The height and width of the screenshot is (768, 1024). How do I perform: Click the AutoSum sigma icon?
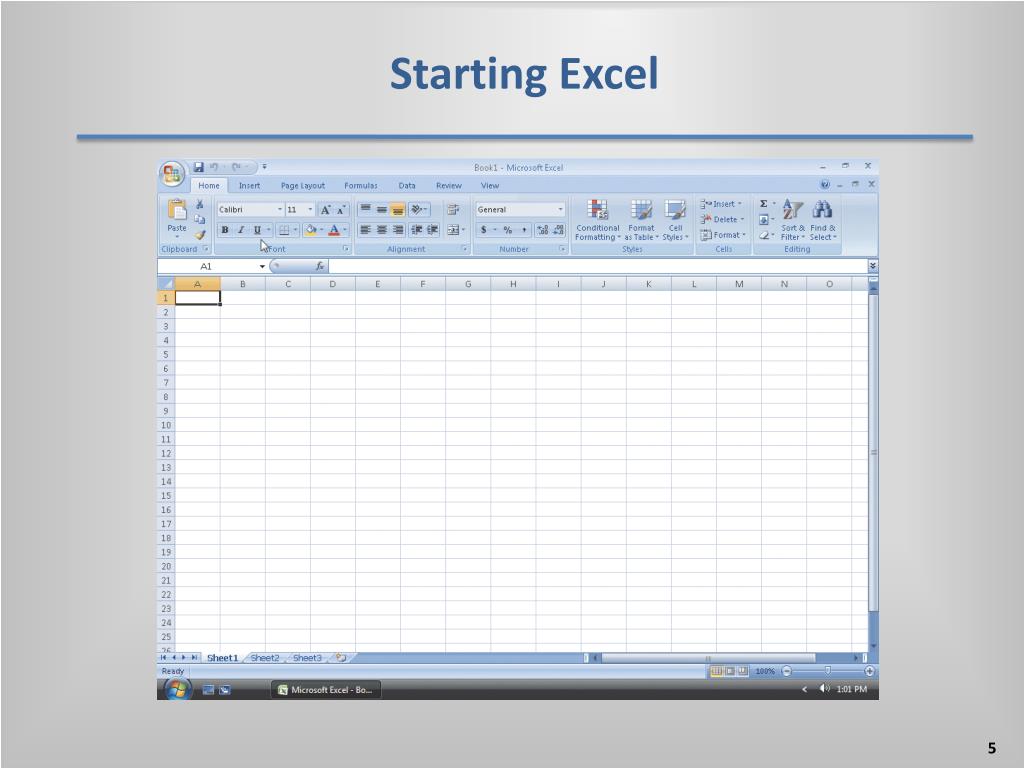pyautogui.click(x=763, y=204)
